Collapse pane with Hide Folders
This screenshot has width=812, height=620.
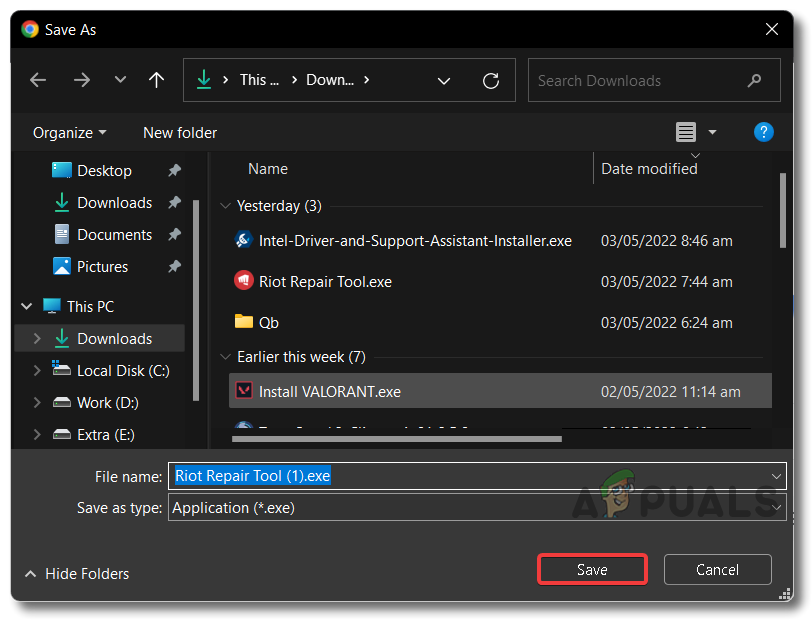77,574
